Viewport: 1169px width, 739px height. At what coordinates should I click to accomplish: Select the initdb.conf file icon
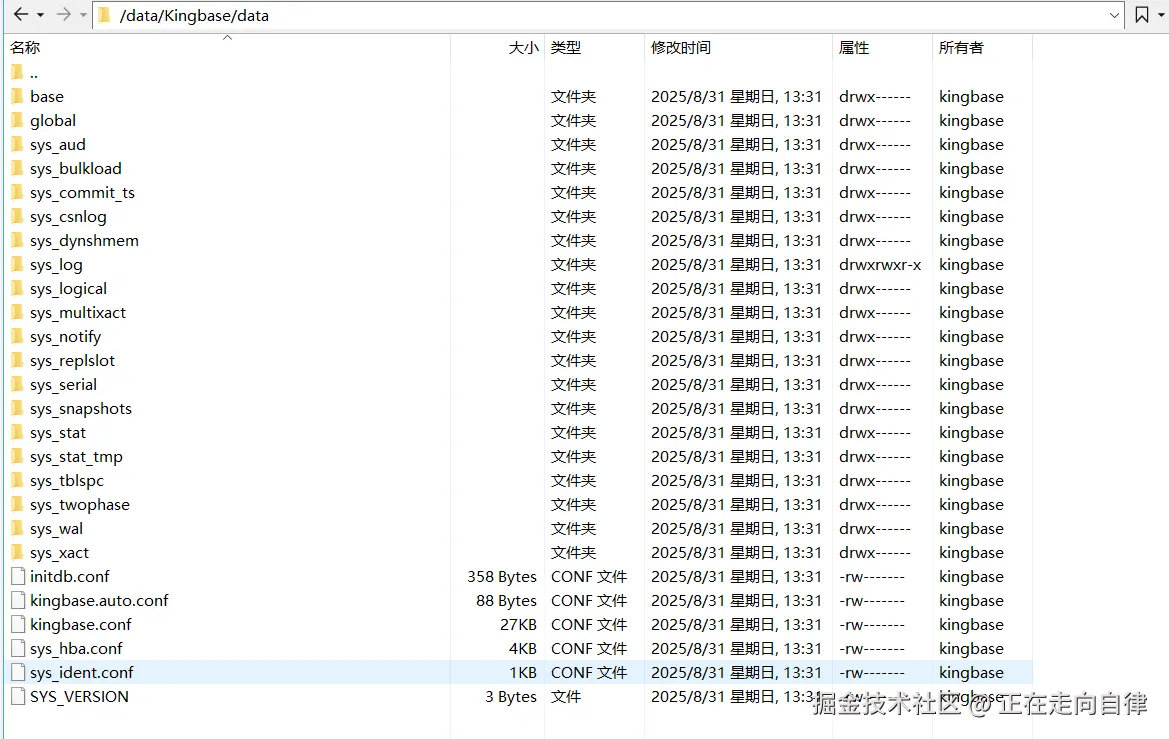point(18,576)
